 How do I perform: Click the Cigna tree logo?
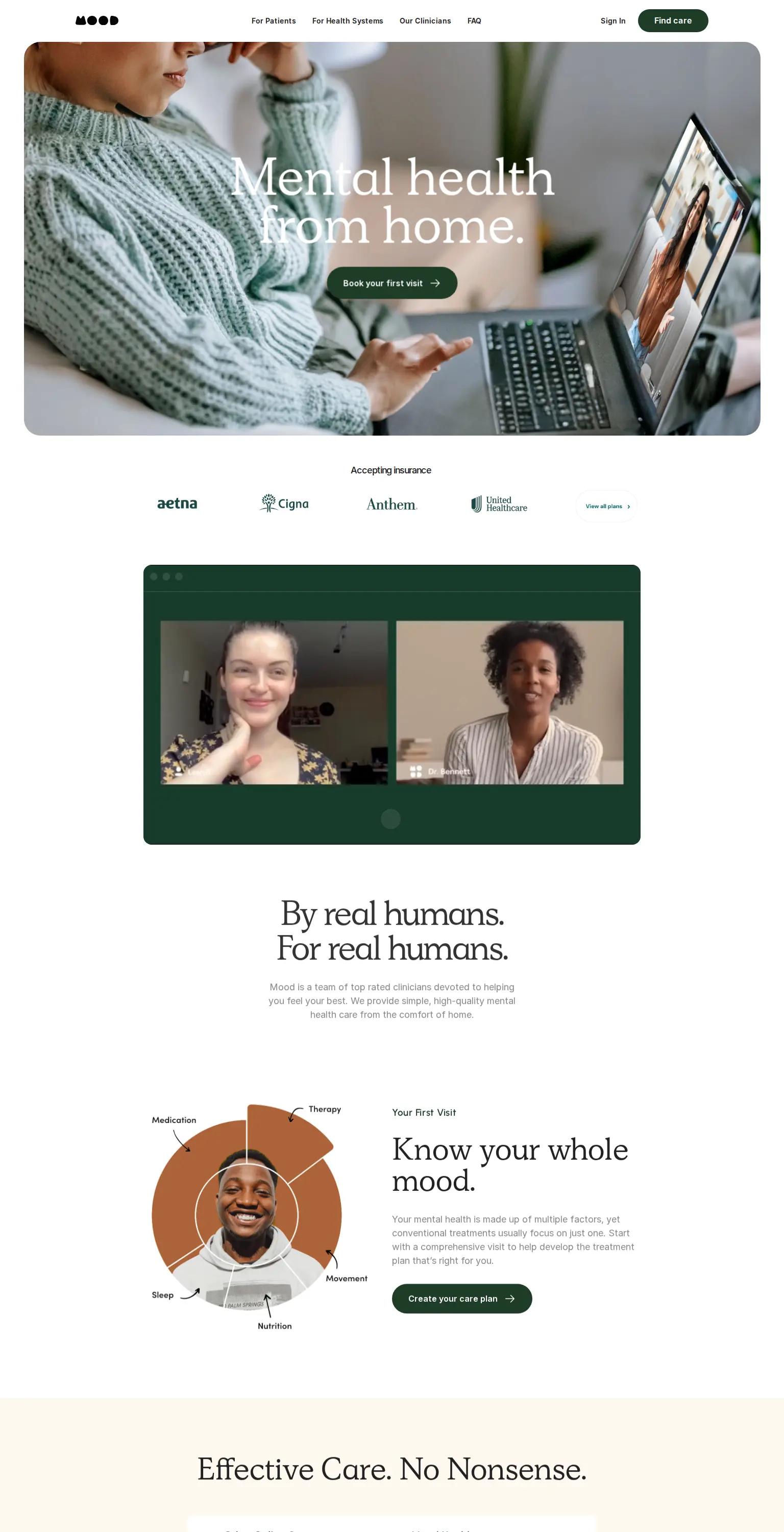pyautogui.click(x=268, y=503)
